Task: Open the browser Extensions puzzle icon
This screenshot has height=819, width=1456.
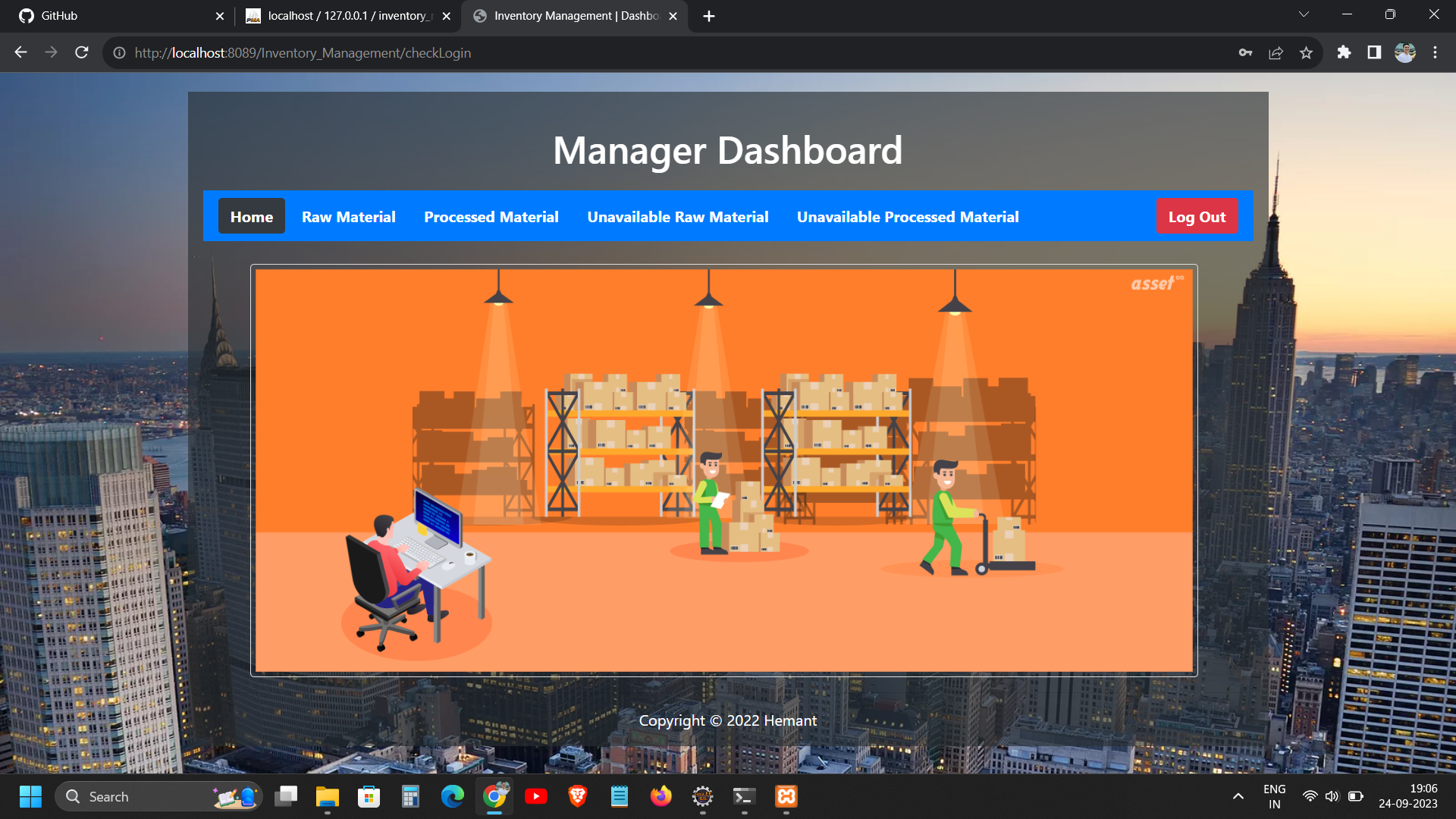Action: [x=1344, y=52]
